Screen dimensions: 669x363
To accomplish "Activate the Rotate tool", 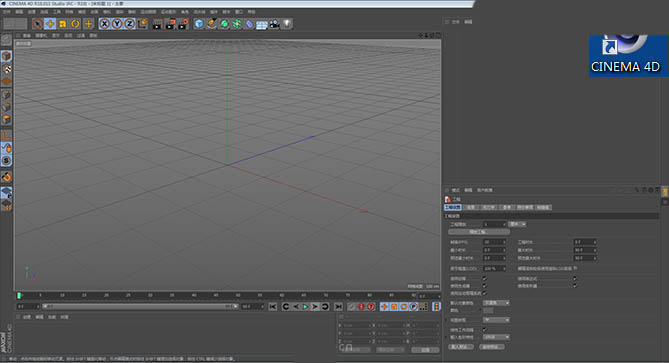I will coord(76,24).
